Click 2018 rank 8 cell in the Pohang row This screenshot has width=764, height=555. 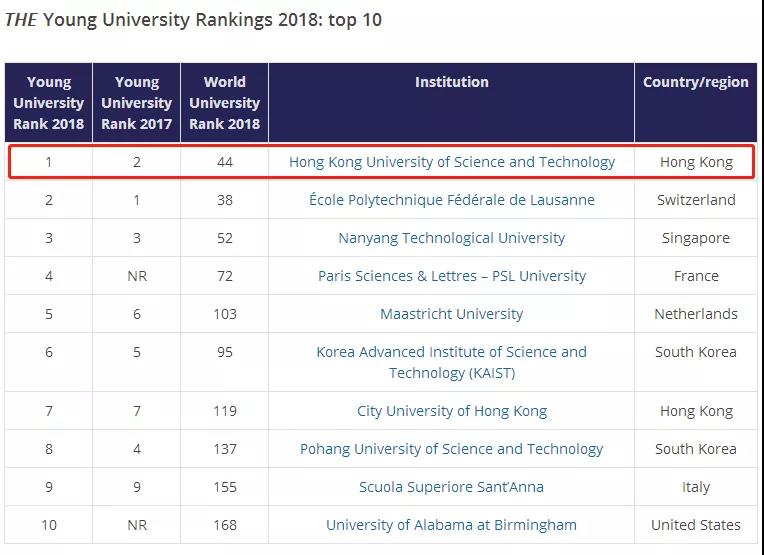pos(49,449)
